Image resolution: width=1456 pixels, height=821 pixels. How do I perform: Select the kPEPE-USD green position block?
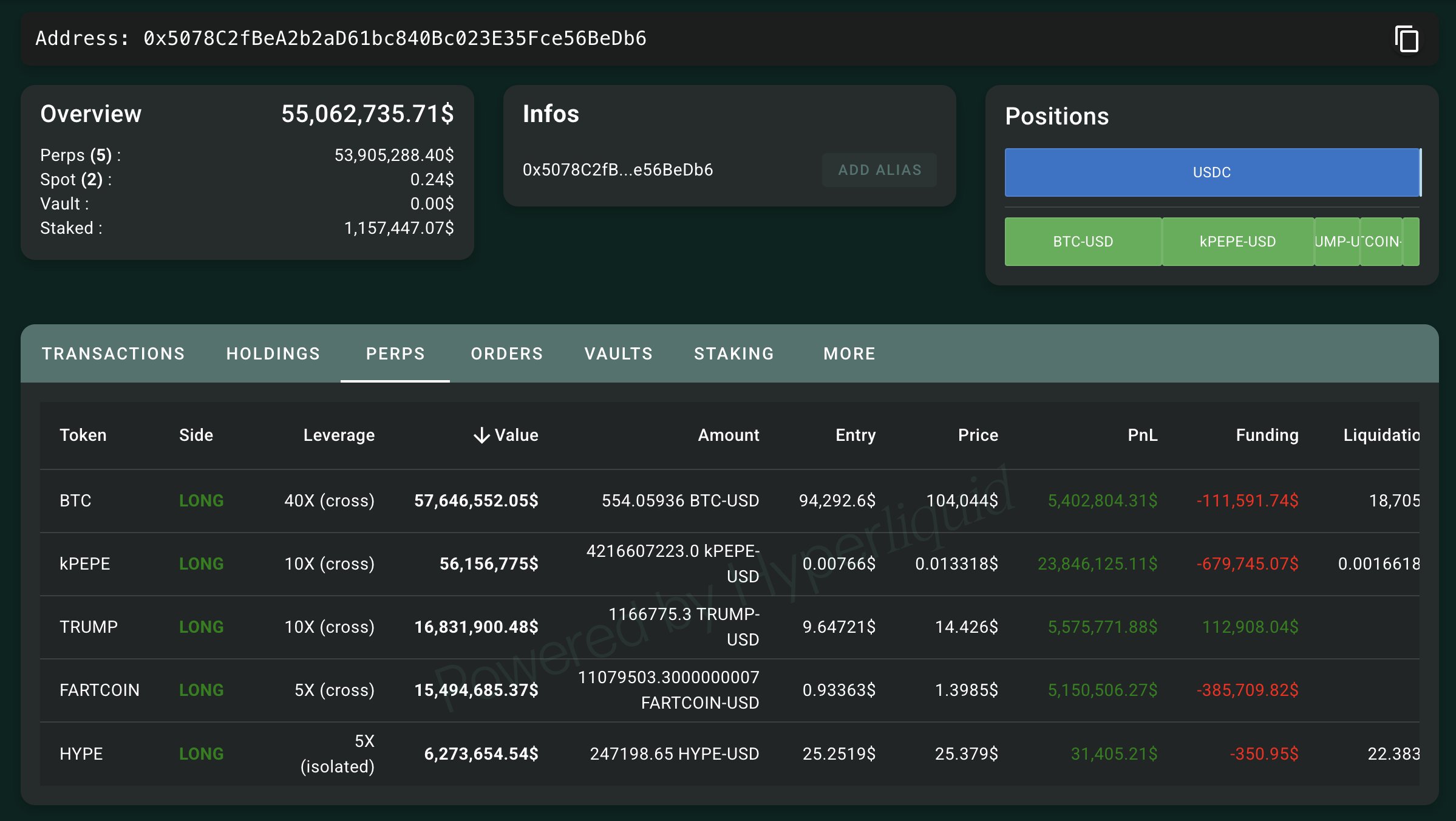pos(1237,242)
